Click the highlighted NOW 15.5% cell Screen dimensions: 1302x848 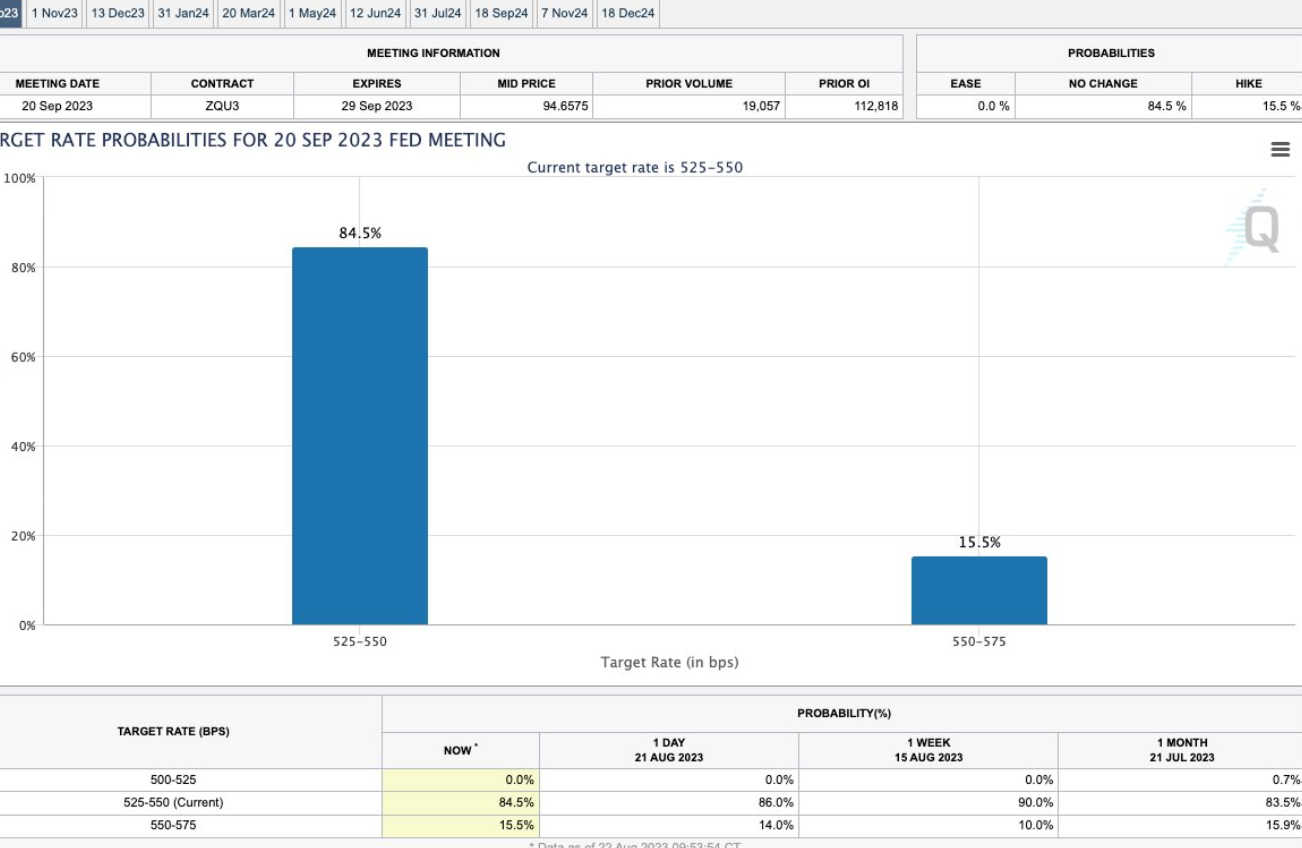[460, 825]
